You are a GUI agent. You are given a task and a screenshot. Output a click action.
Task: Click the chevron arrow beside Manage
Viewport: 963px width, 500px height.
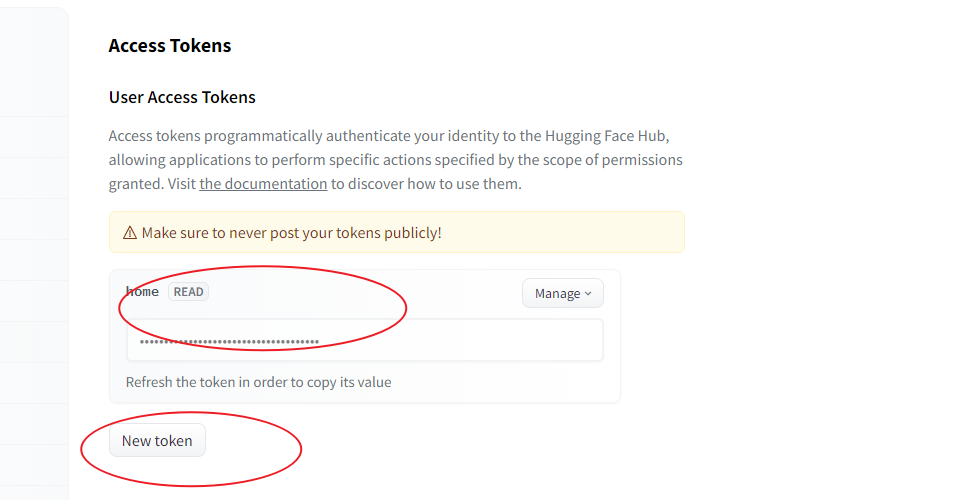[x=588, y=294]
